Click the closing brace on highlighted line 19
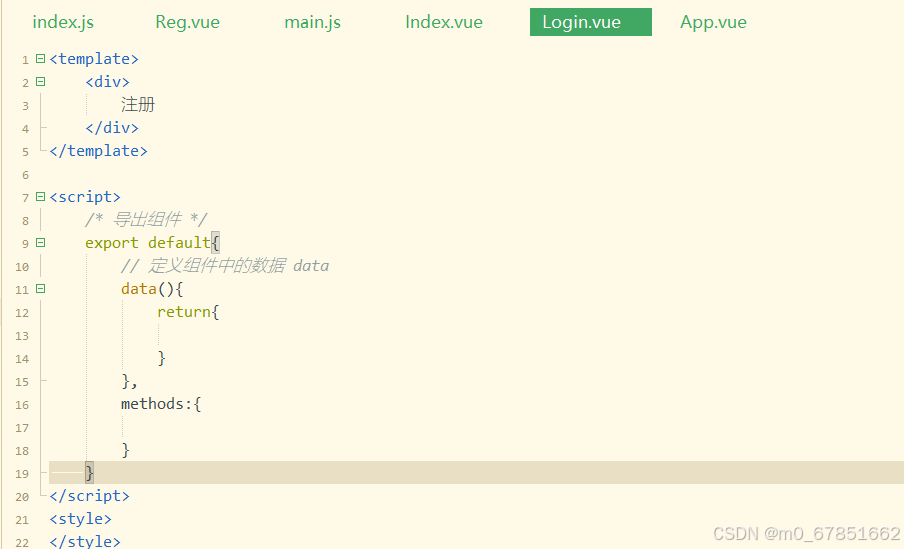The image size is (904, 549). click(x=89, y=473)
